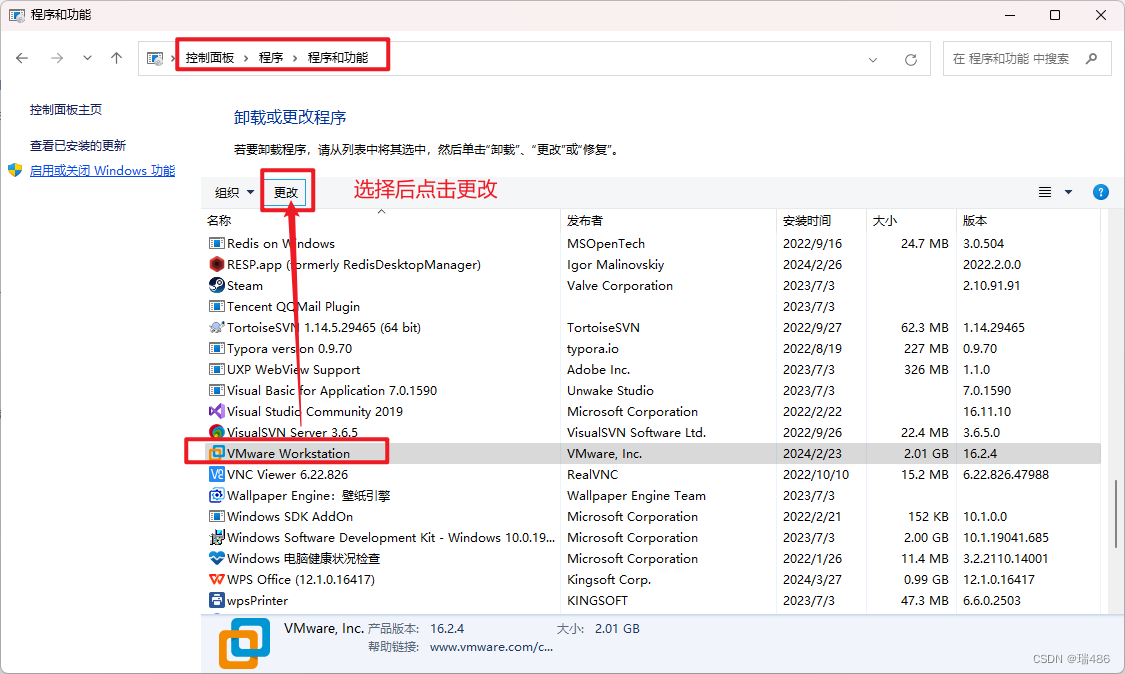Click the Redis on Windows program icon
1125x674 pixels.
[216, 243]
